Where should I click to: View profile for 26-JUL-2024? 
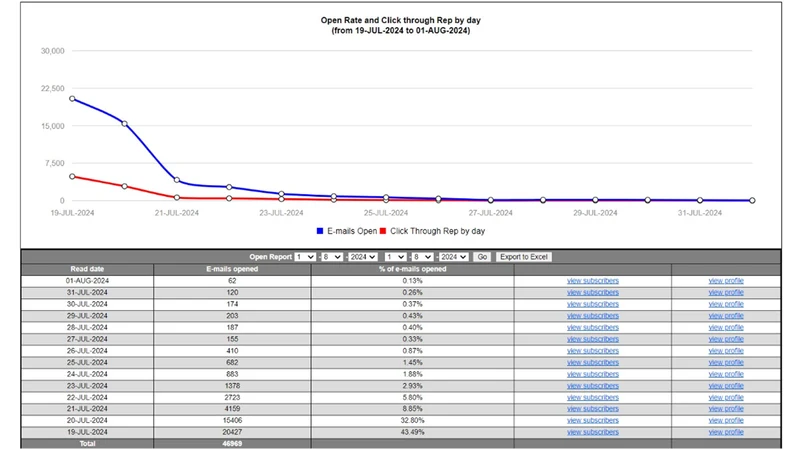point(726,351)
